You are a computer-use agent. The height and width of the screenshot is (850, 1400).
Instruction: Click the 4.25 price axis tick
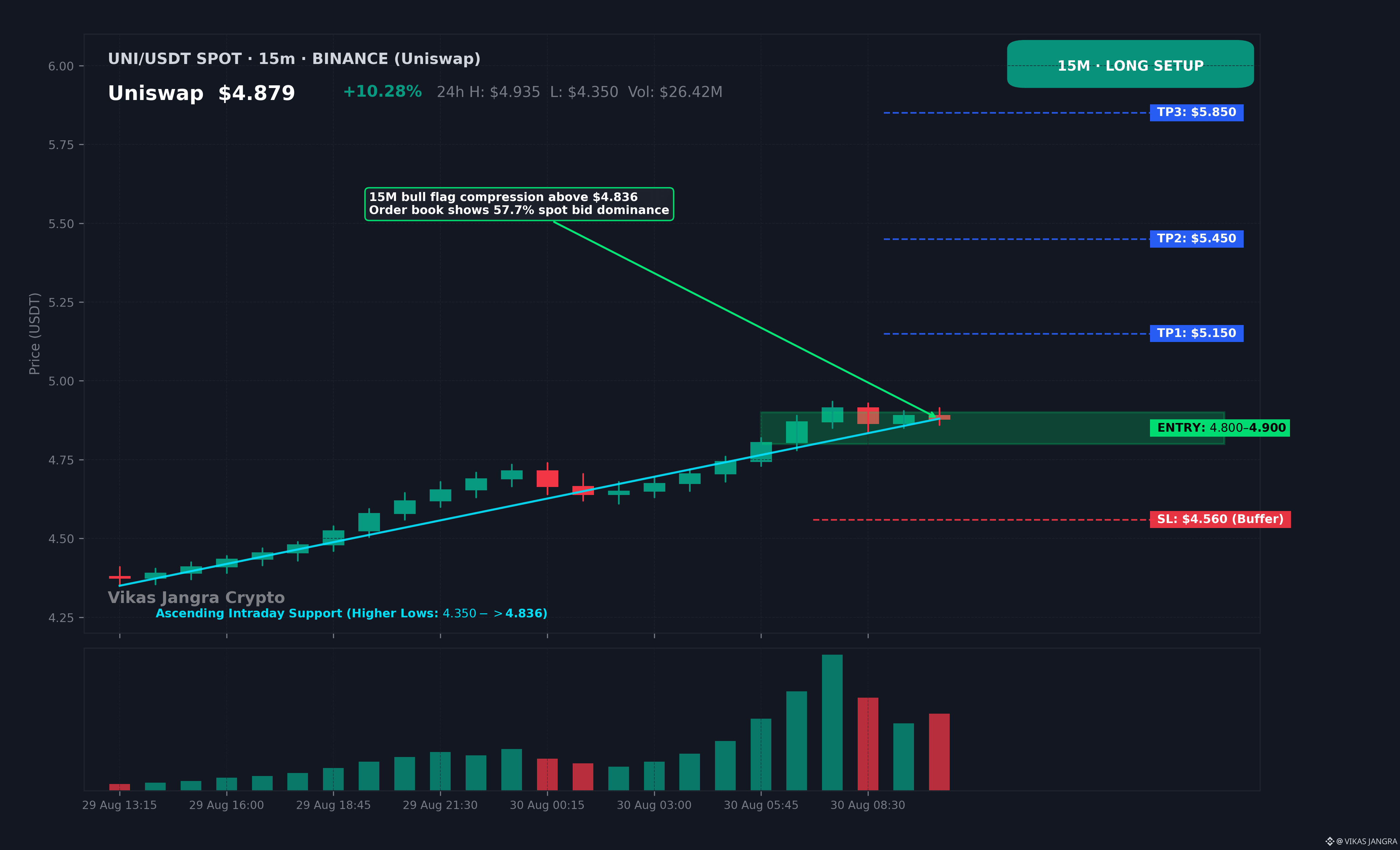[x=61, y=618]
